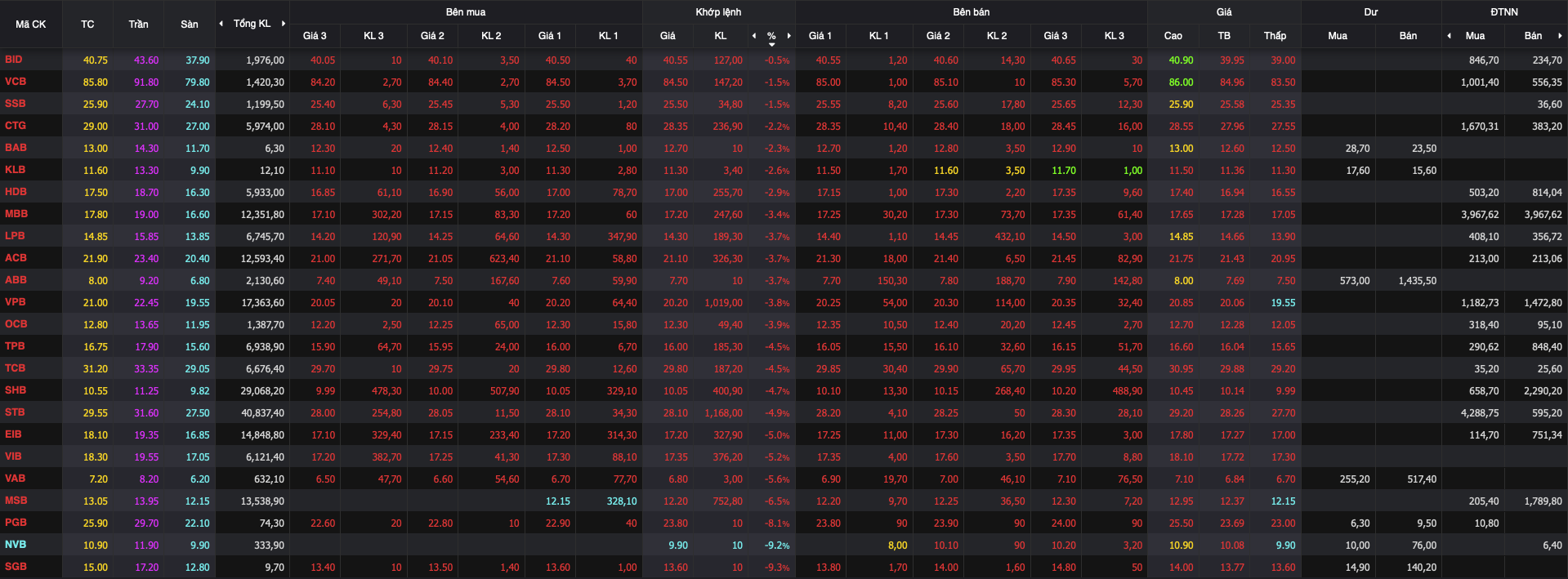
Task: Click the Dư group header
Action: pos(1371,12)
